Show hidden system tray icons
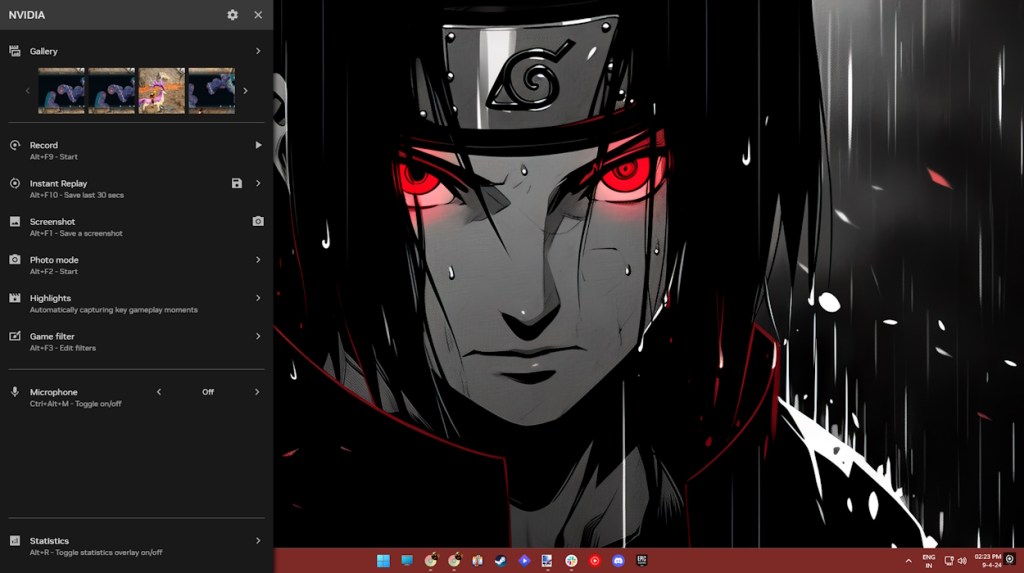The width and height of the screenshot is (1024, 573). coord(908,561)
